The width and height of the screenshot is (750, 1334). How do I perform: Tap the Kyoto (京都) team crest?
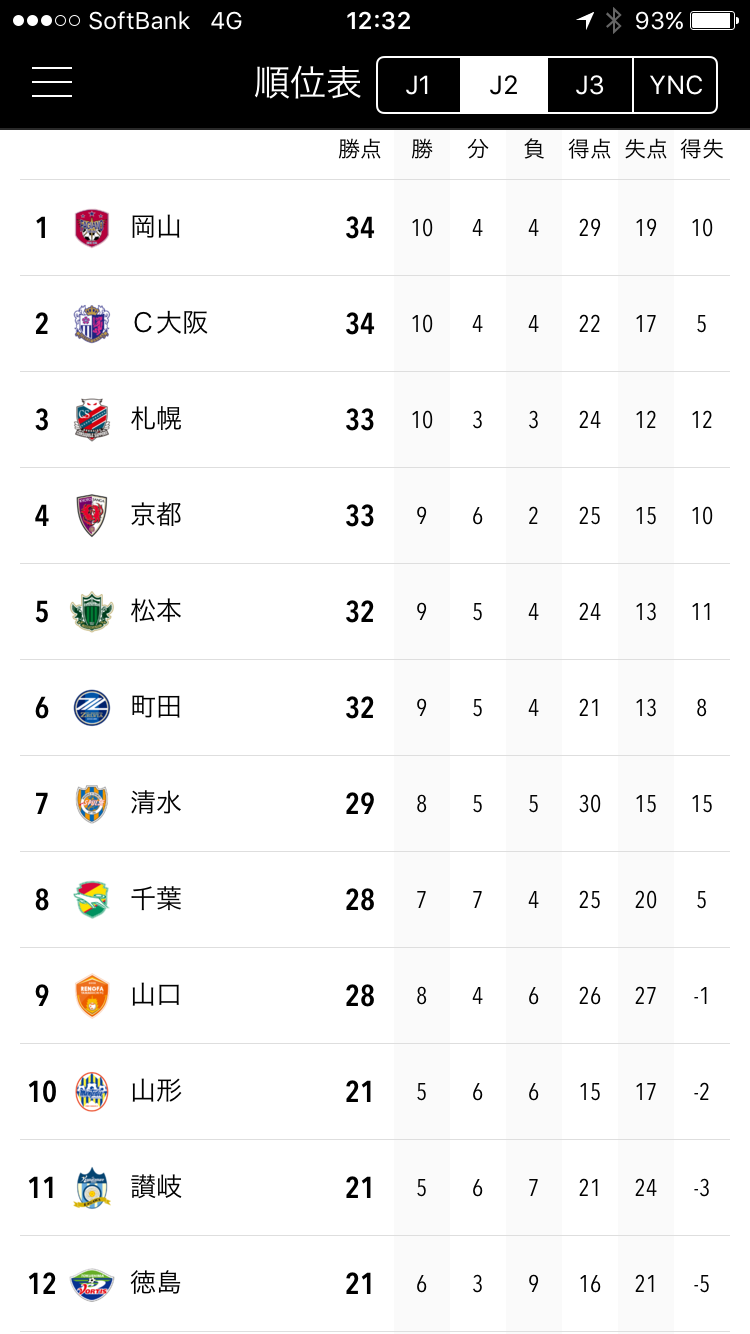(x=92, y=516)
